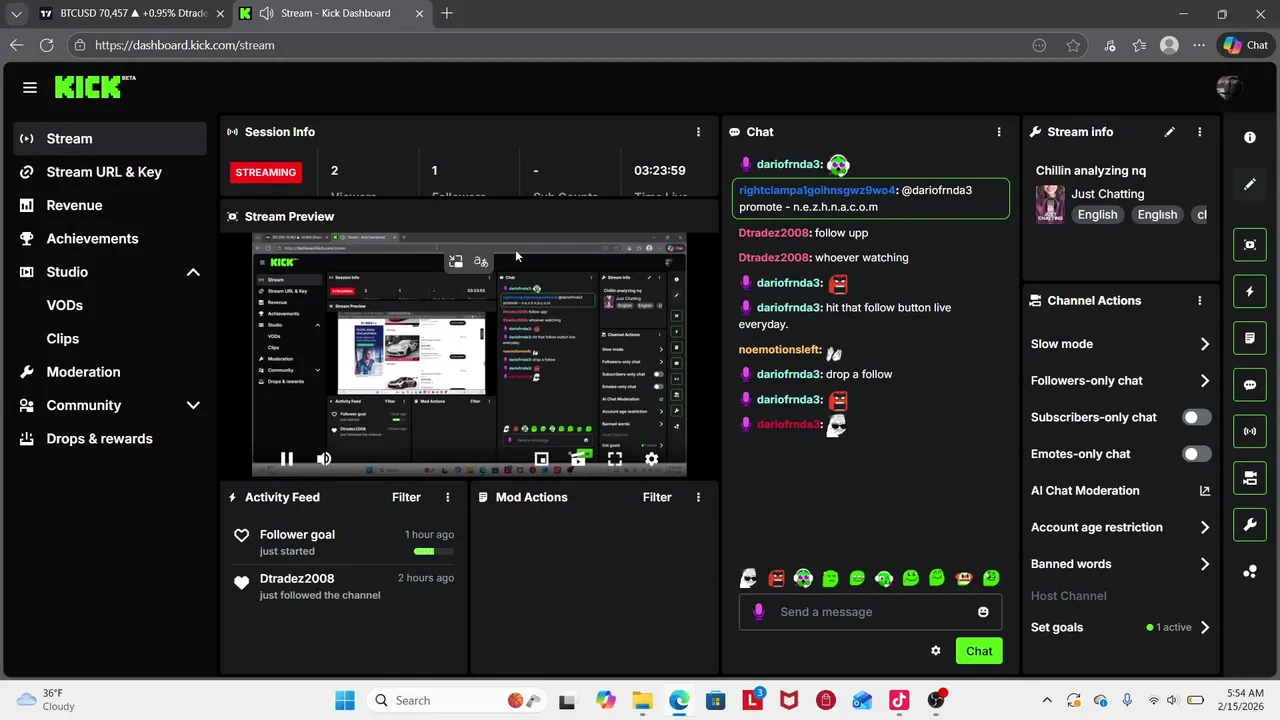Screen dimensions: 1280x720
Task: Open Activity Feed options menu
Action: point(447,497)
